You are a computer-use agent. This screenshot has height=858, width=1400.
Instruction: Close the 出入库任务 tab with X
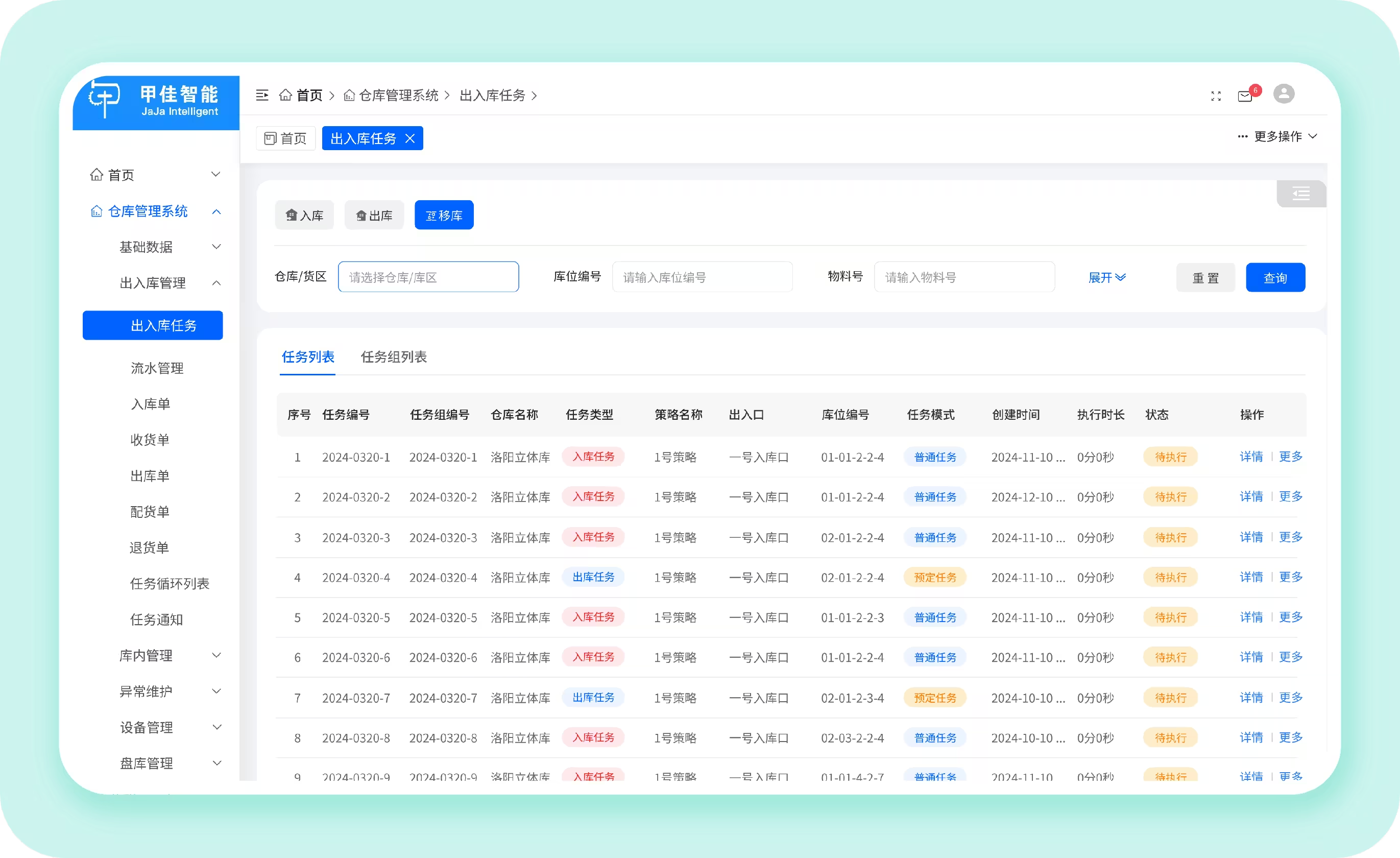409,138
